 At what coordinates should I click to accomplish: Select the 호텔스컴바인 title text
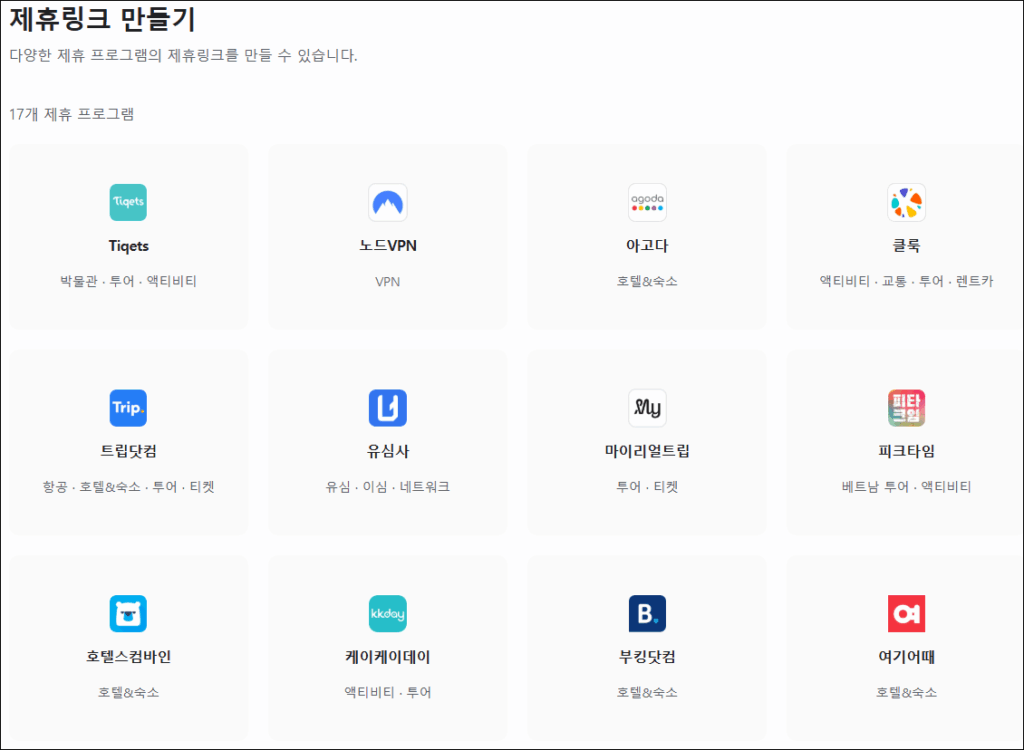129,657
